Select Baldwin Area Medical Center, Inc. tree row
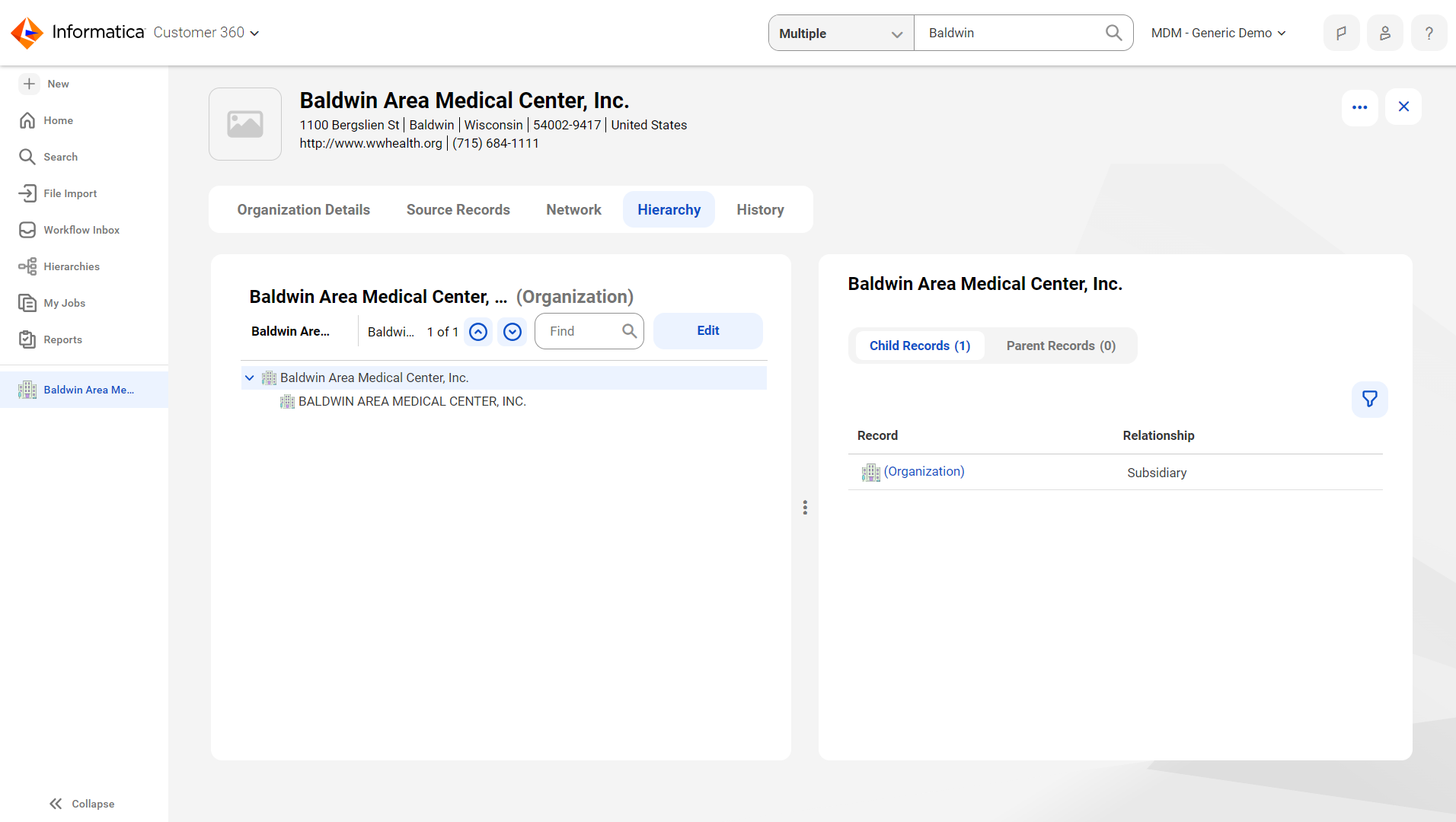The height and width of the screenshot is (822, 1456). tap(504, 378)
